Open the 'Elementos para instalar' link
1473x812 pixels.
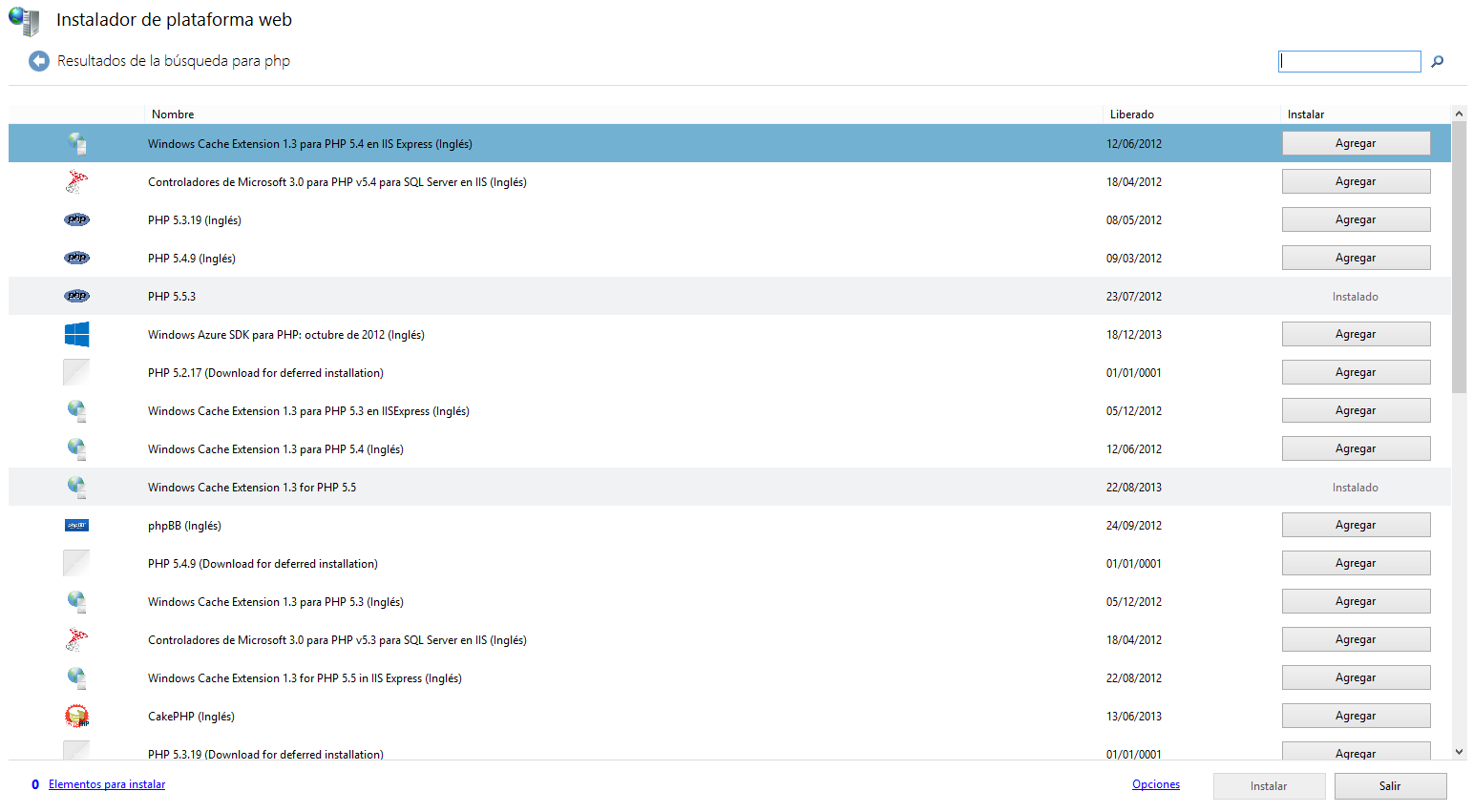[x=107, y=784]
